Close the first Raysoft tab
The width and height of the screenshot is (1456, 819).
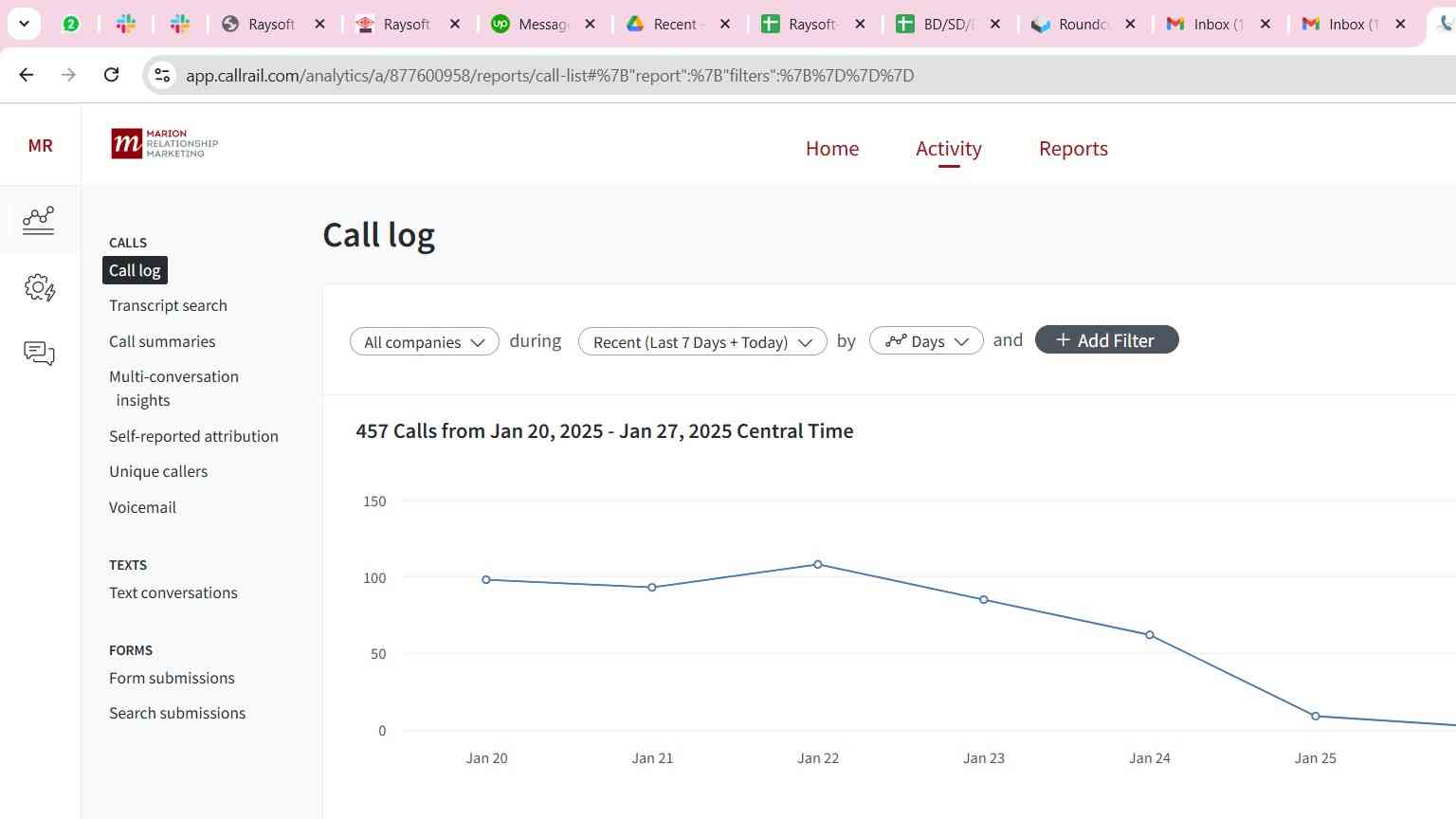(x=320, y=24)
